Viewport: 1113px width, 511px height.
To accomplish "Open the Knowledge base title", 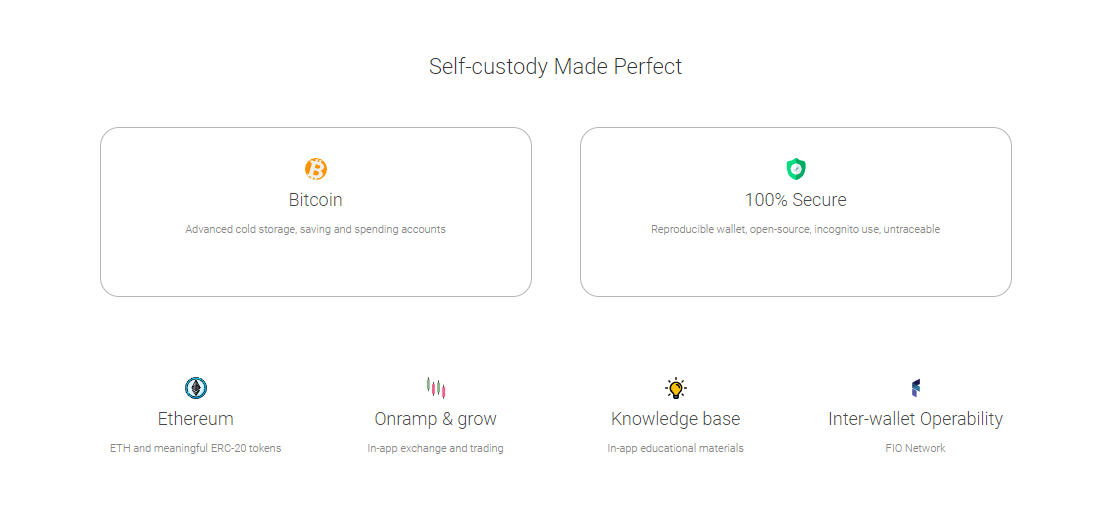I will coord(676,419).
